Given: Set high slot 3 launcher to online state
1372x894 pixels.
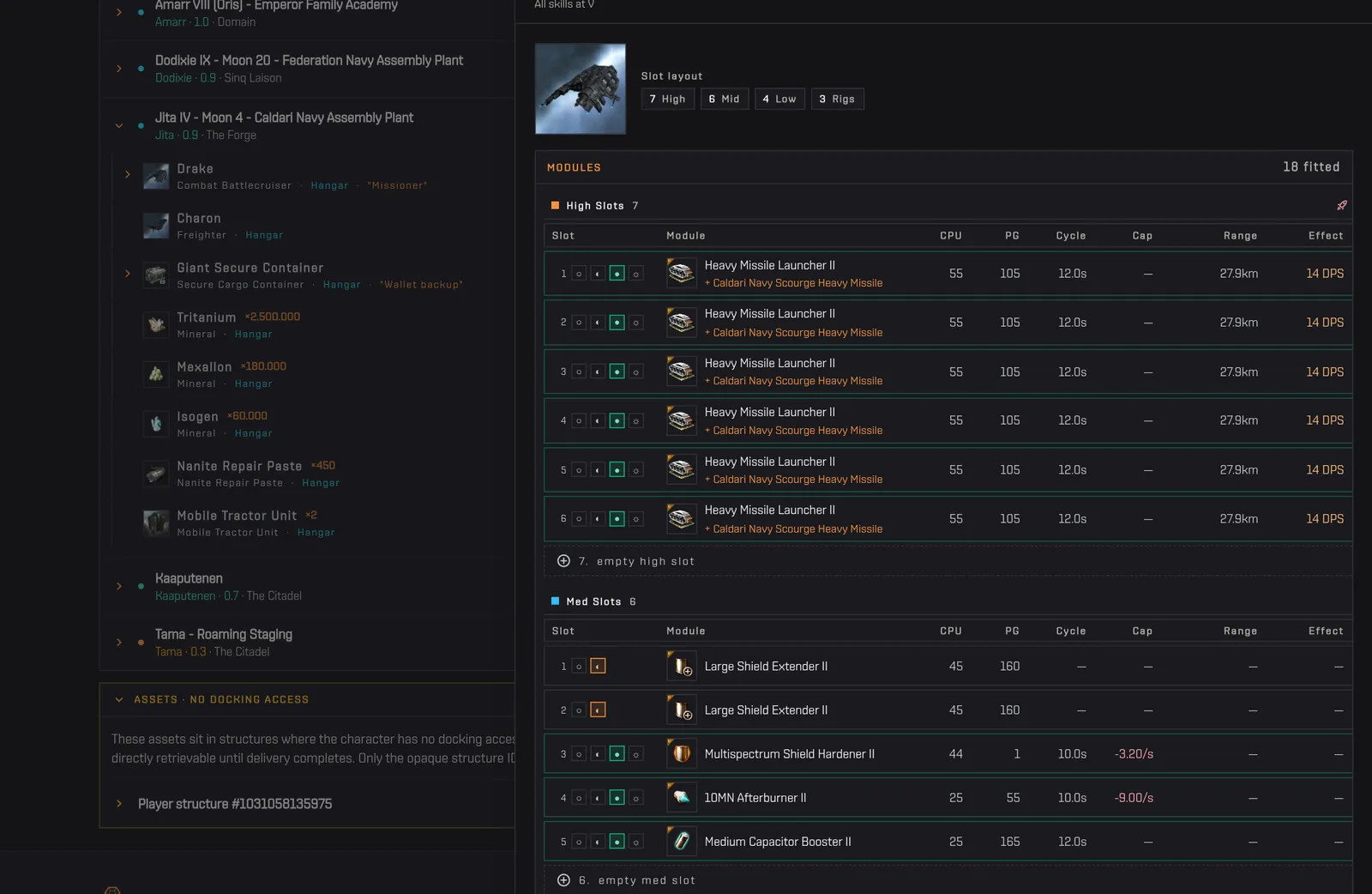Looking at the screenshot, I should [x=598, y=371].
